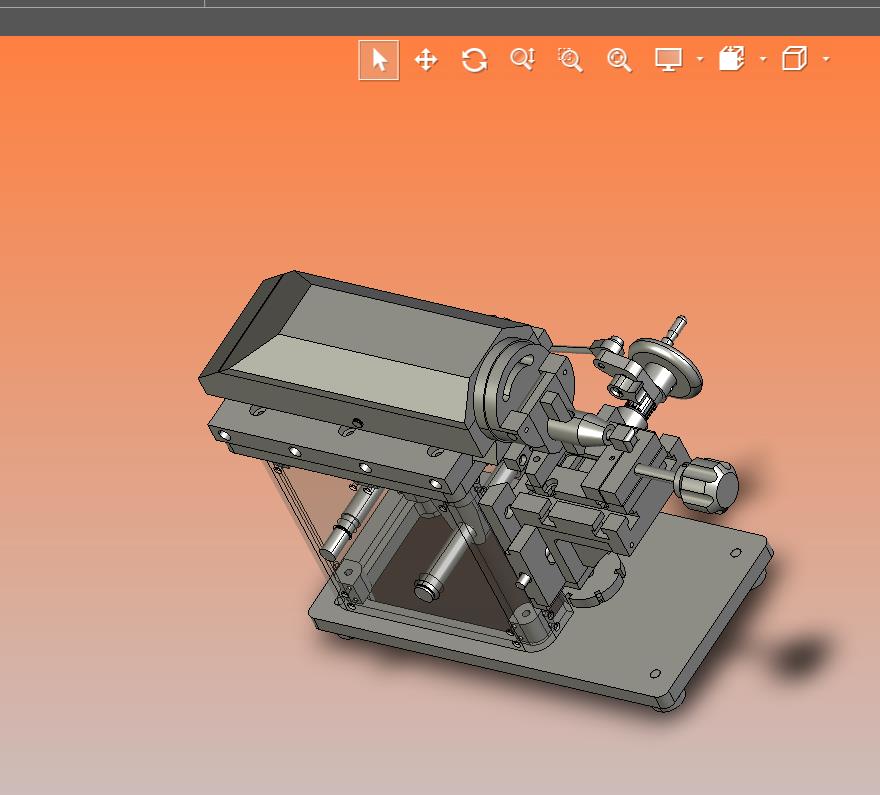Click the small crank handle atop the handwheel
Screen dimensions: 880x795
coord(678,325)
